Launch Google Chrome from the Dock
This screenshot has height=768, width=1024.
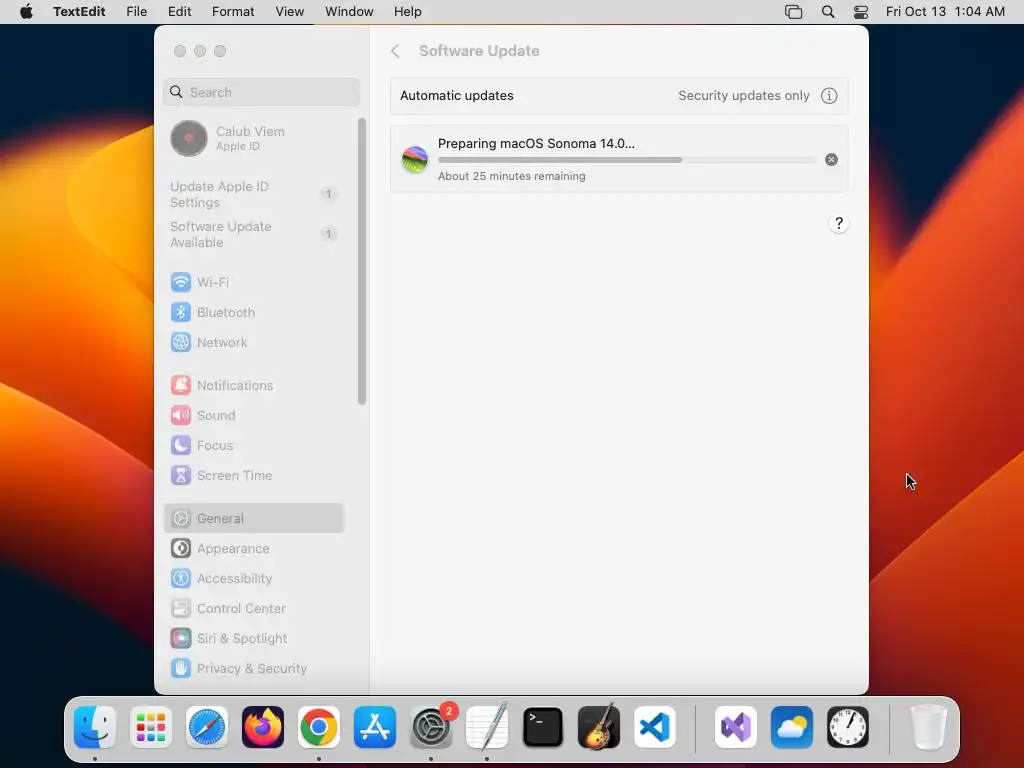coord(319,727)
